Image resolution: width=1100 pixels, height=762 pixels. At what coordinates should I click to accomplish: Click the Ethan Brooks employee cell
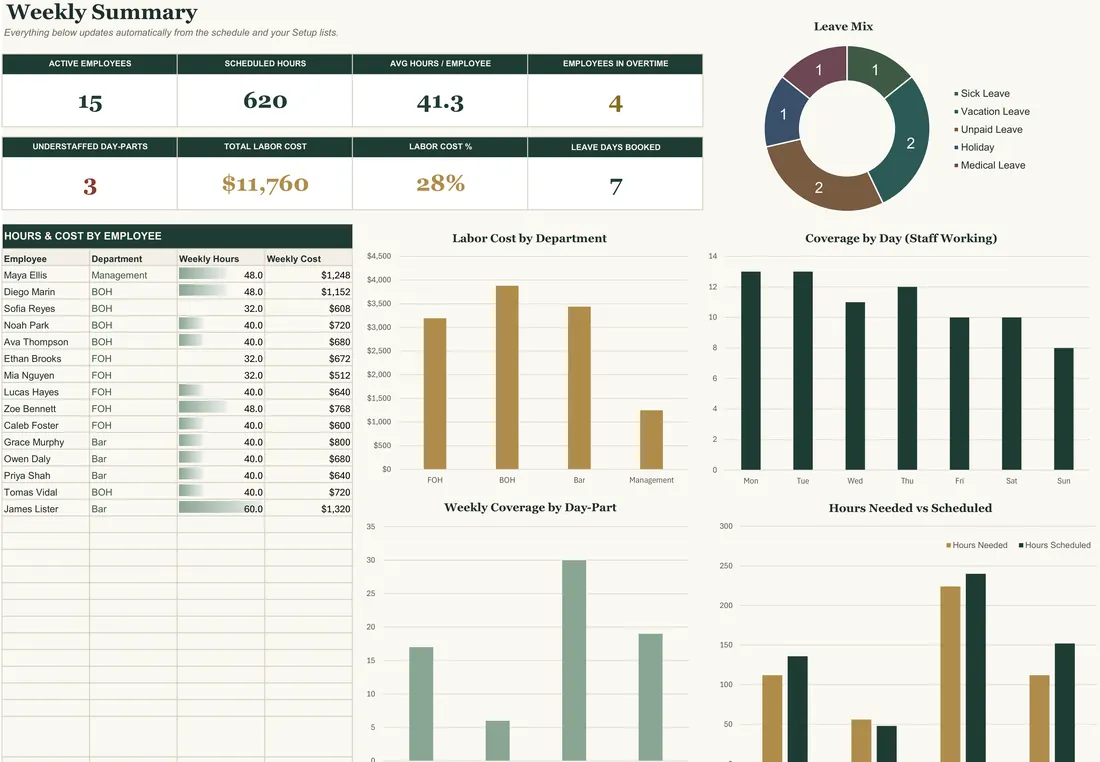46,359
